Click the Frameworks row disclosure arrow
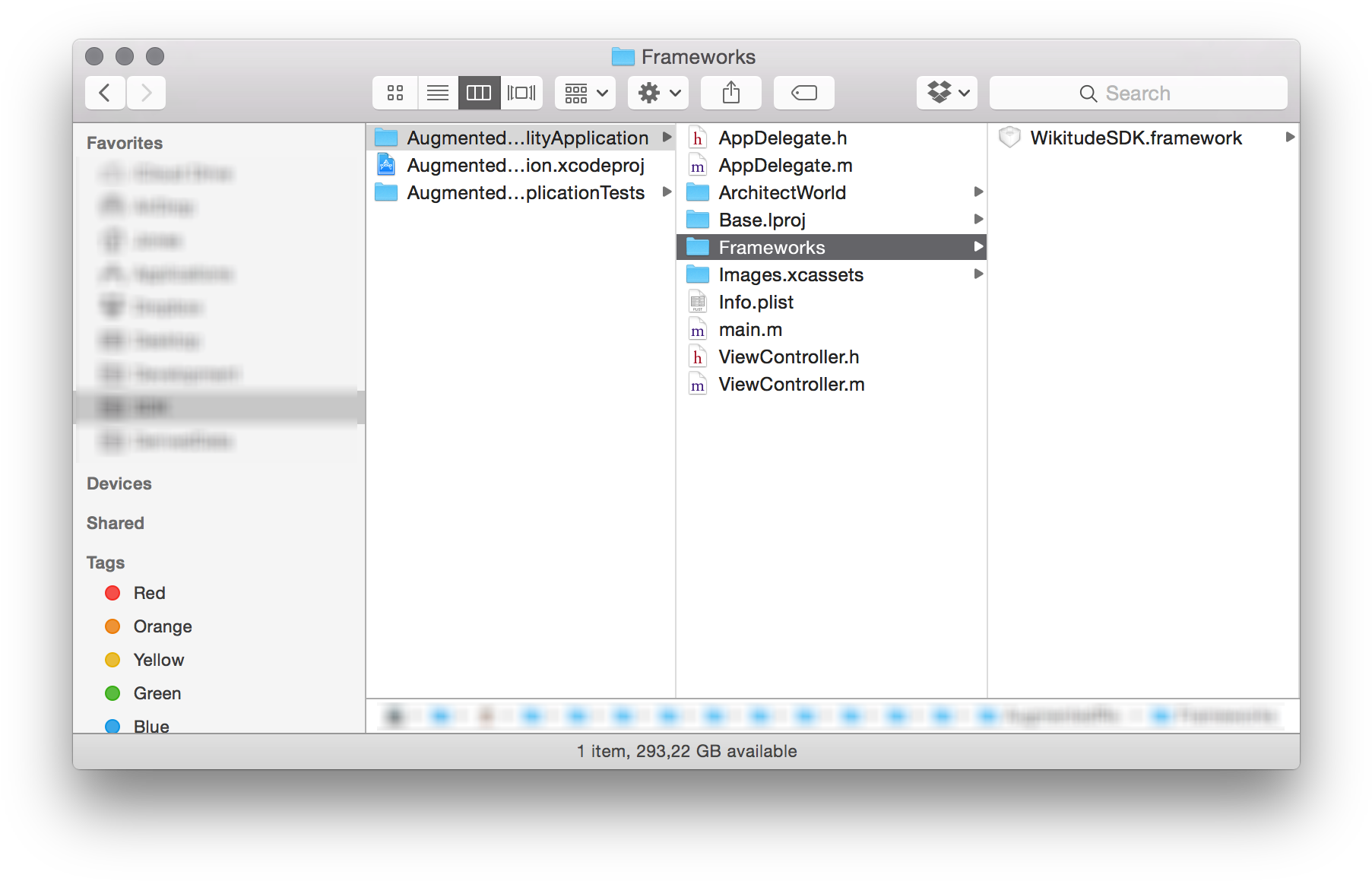The width and height of the screenshot is (1372, 881). point(978,247)
